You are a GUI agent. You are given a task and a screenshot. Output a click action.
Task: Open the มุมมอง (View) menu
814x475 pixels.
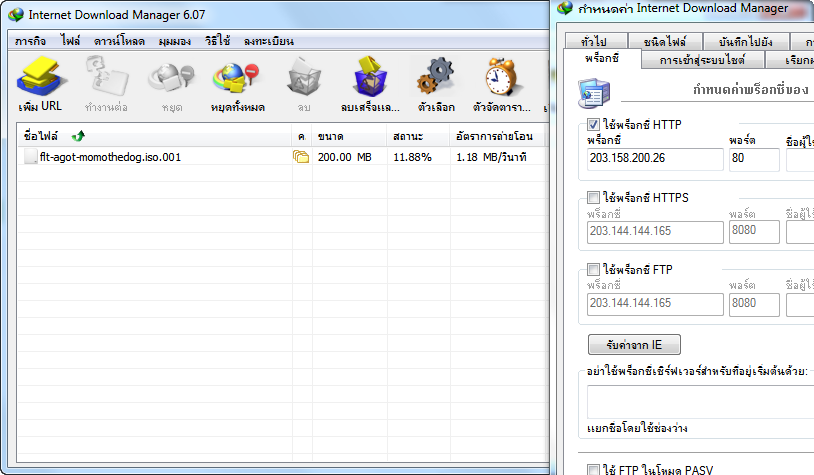(x=175, y=40)
